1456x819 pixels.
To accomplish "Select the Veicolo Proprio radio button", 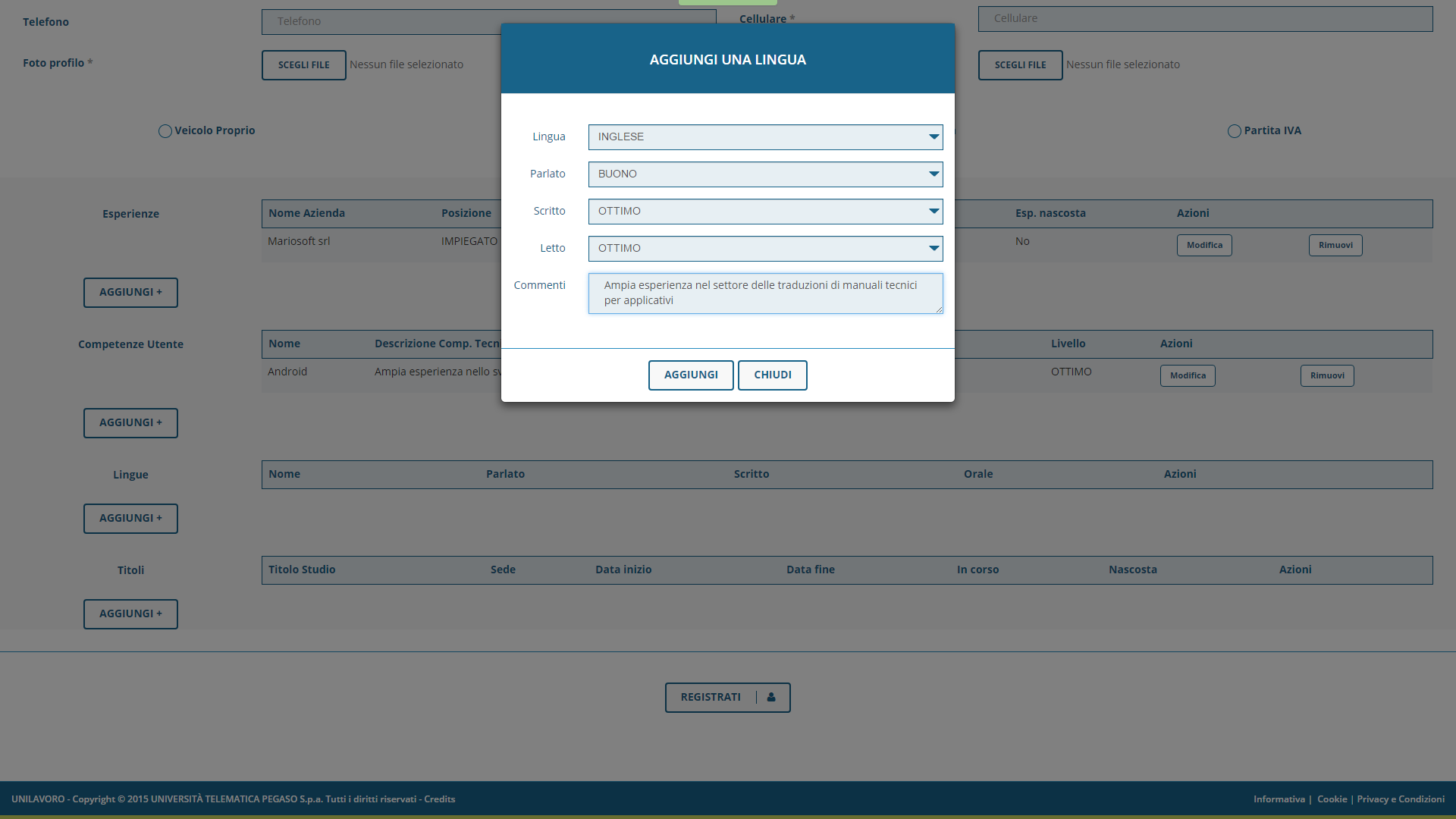I will (x=165, y=131).
